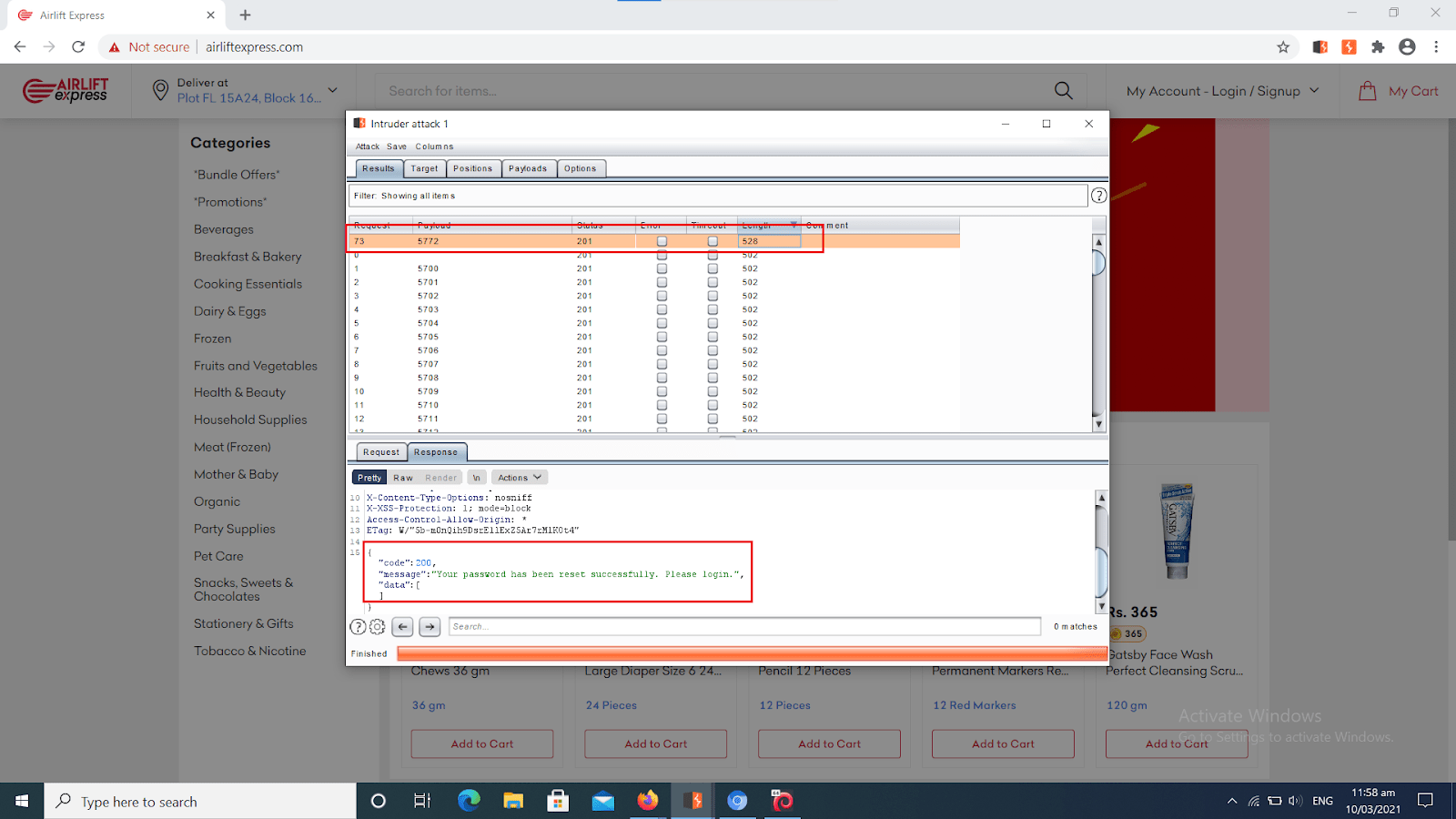Click the search magnifier in the Airlift header

(x=1062, y=90)
